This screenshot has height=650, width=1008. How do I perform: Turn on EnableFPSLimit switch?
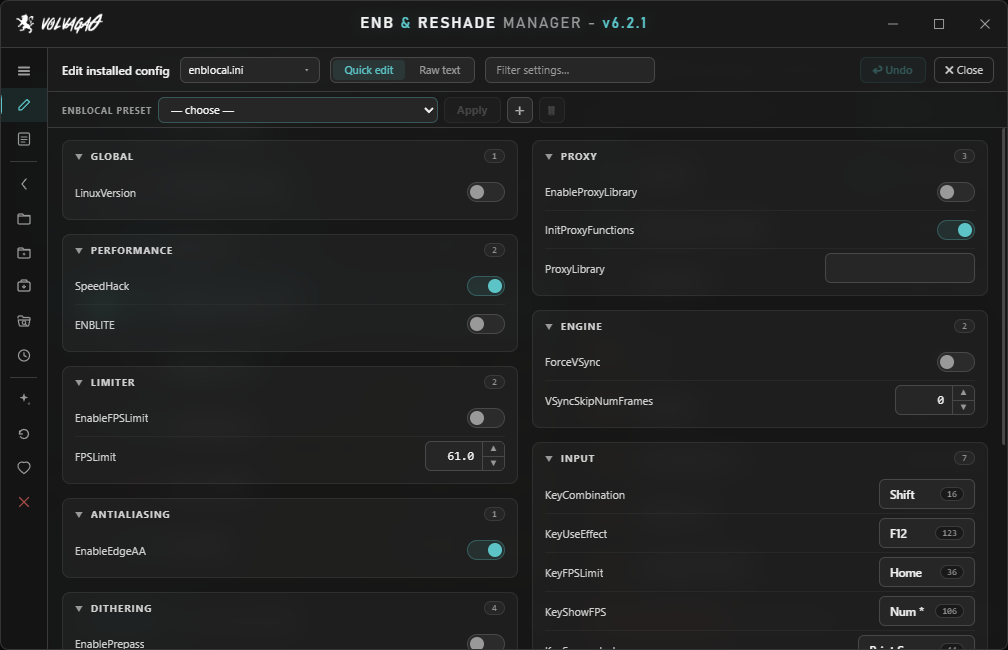click(485, 418)
